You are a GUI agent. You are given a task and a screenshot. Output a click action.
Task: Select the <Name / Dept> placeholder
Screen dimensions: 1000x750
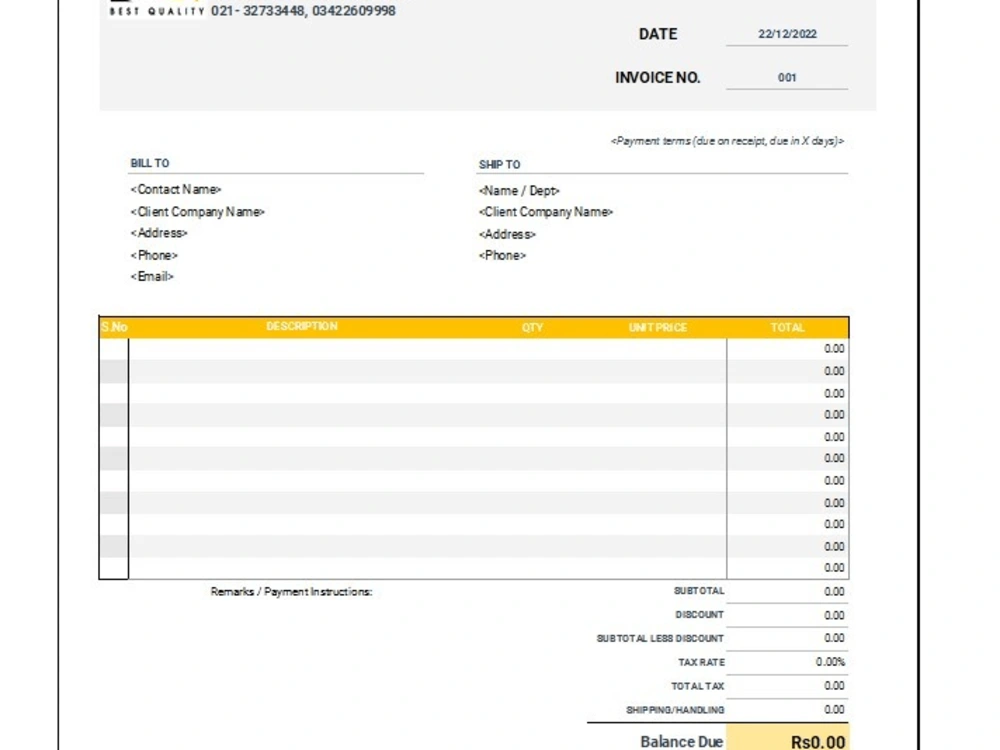(518, 191)
